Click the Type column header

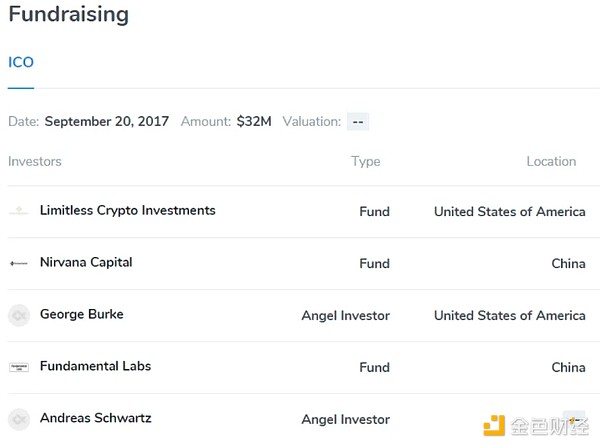point(365,161)
